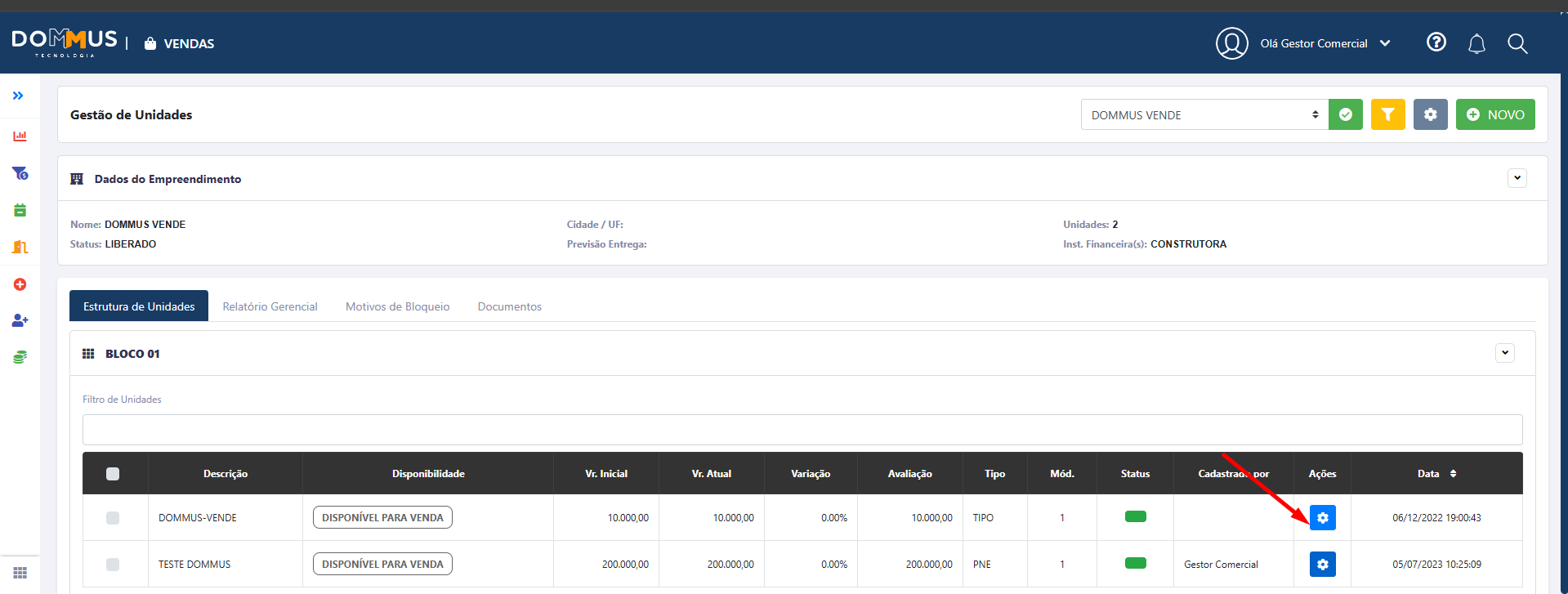Open the search magnifier in header
The image size is (1568, 594).
point(1517,43)
